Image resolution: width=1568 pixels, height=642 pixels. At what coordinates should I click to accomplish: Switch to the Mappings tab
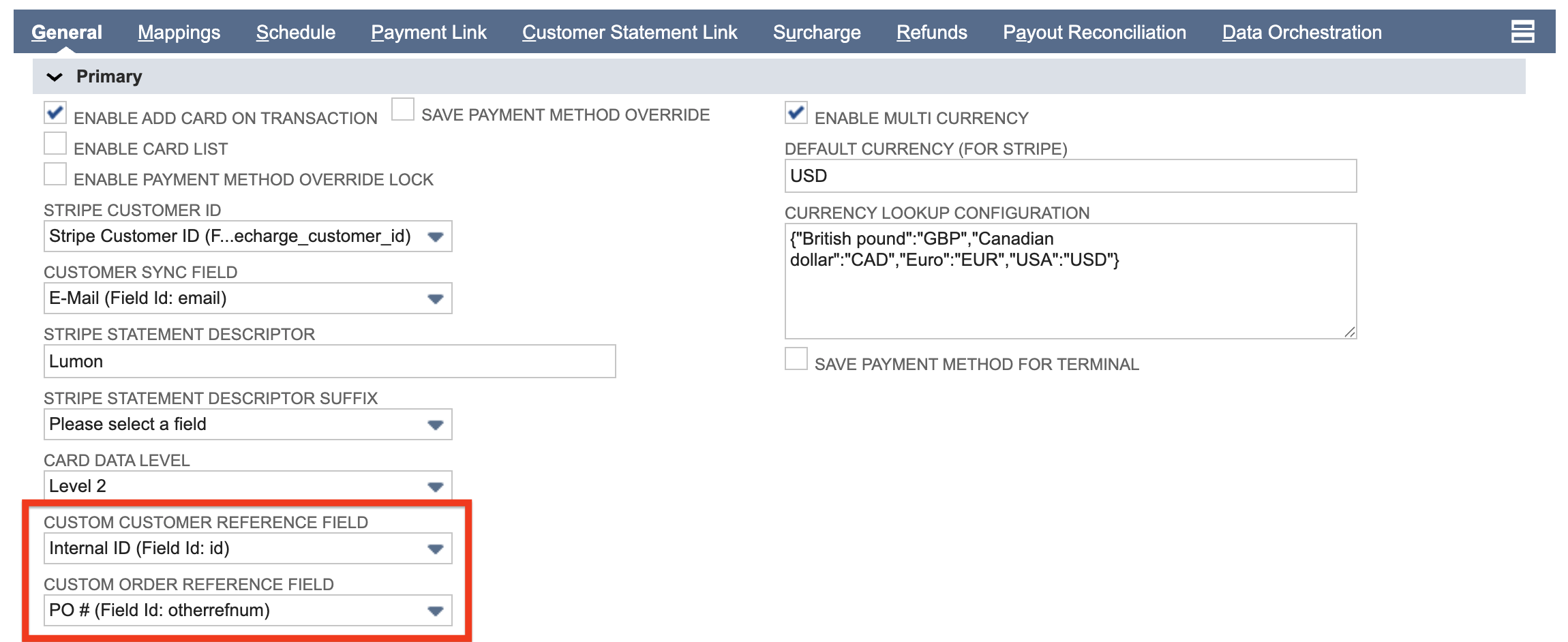click(x=179, y=32)
